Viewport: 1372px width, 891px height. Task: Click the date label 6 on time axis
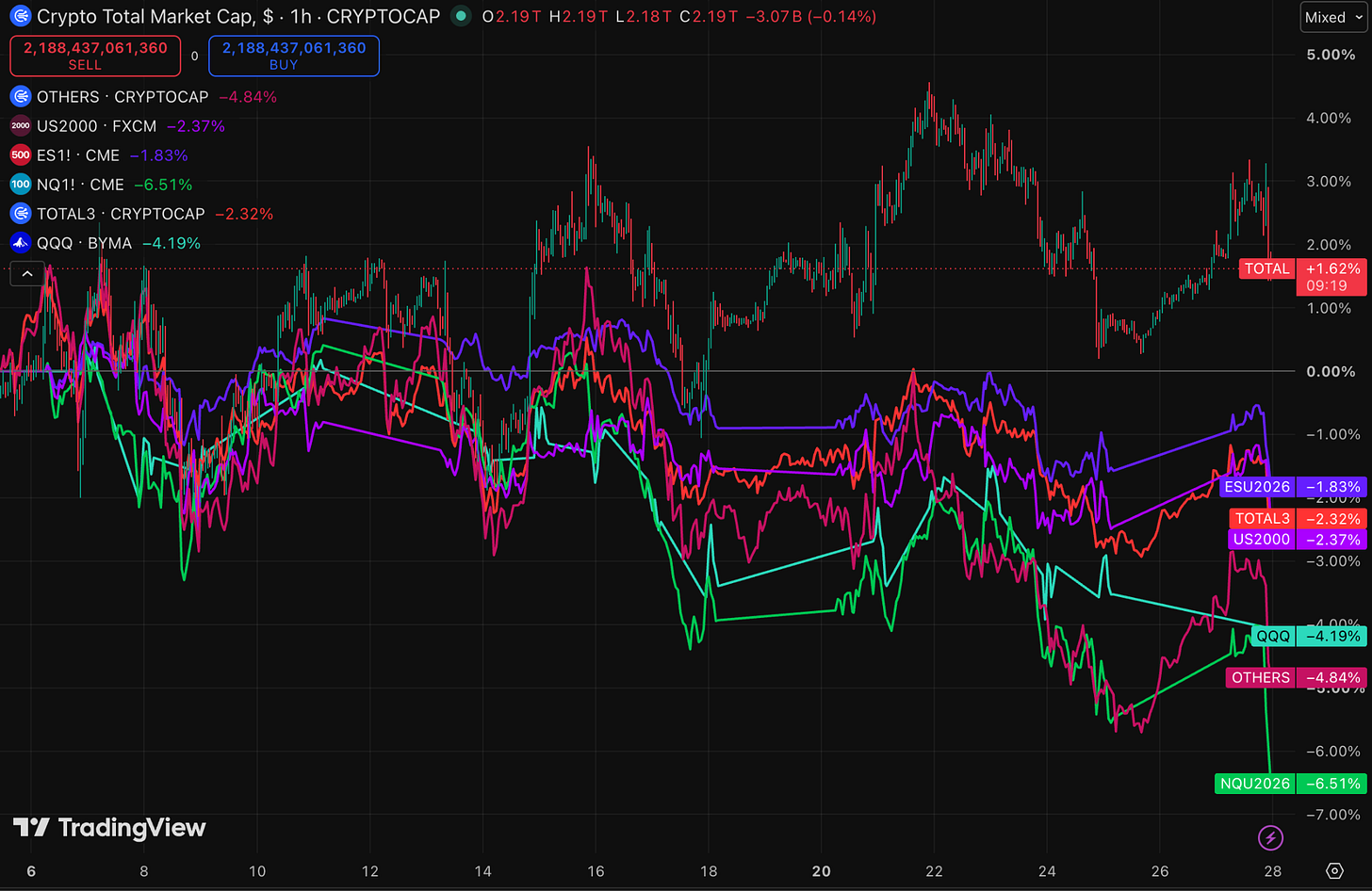coord(31,871)
